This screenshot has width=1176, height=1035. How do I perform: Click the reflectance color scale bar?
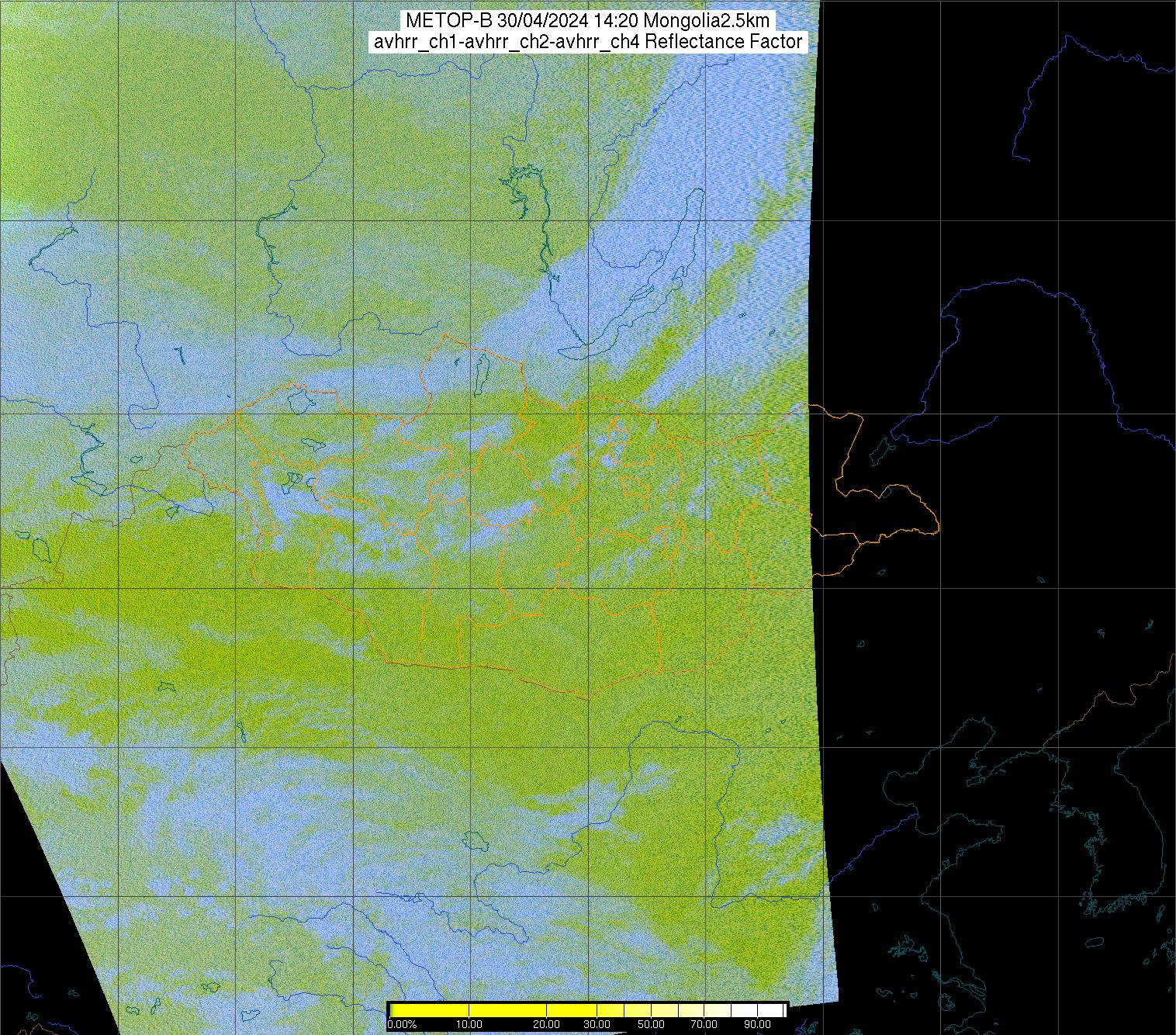pos(587,1009)
